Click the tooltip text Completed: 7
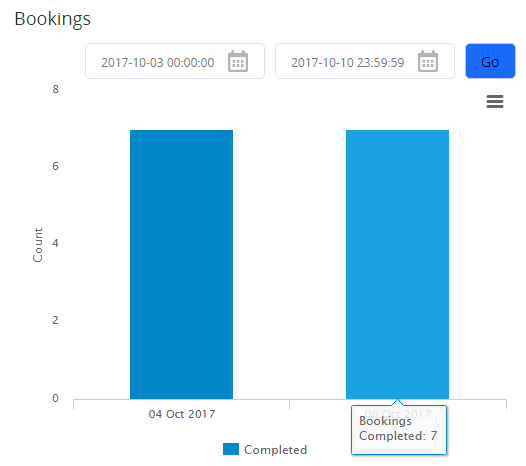 [x=398, y=436]
